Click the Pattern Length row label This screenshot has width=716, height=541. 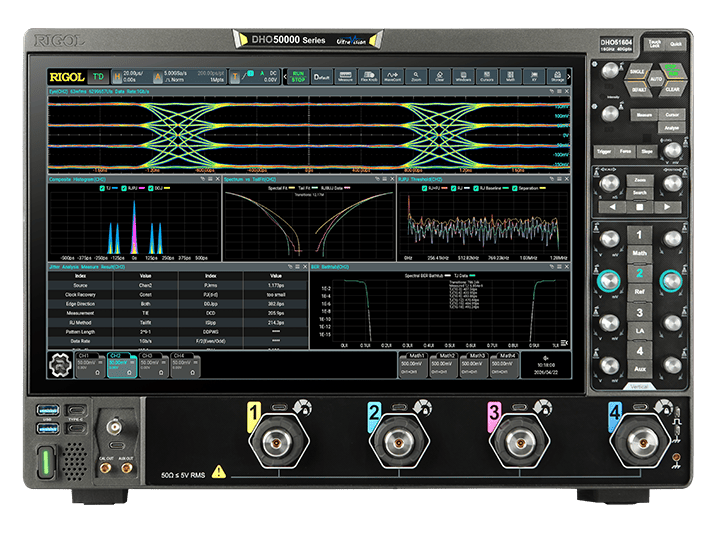coord(80,331)
